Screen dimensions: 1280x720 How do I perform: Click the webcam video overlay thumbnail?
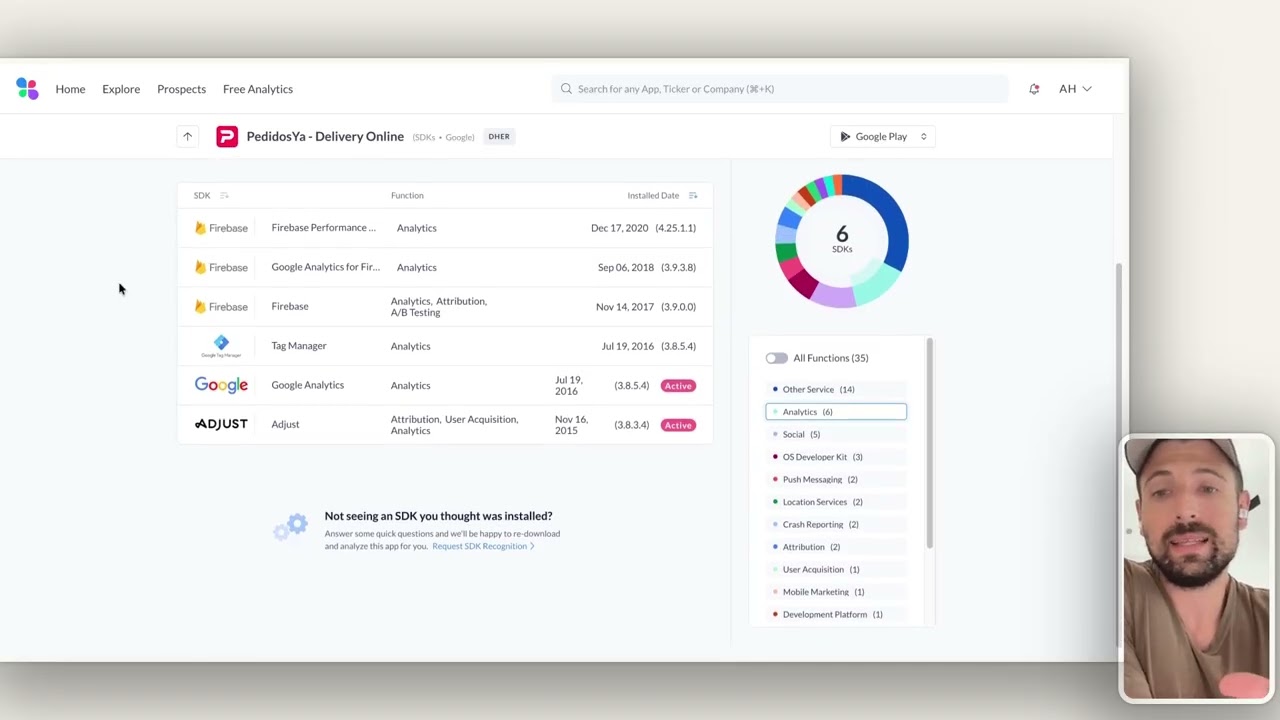1196,567
